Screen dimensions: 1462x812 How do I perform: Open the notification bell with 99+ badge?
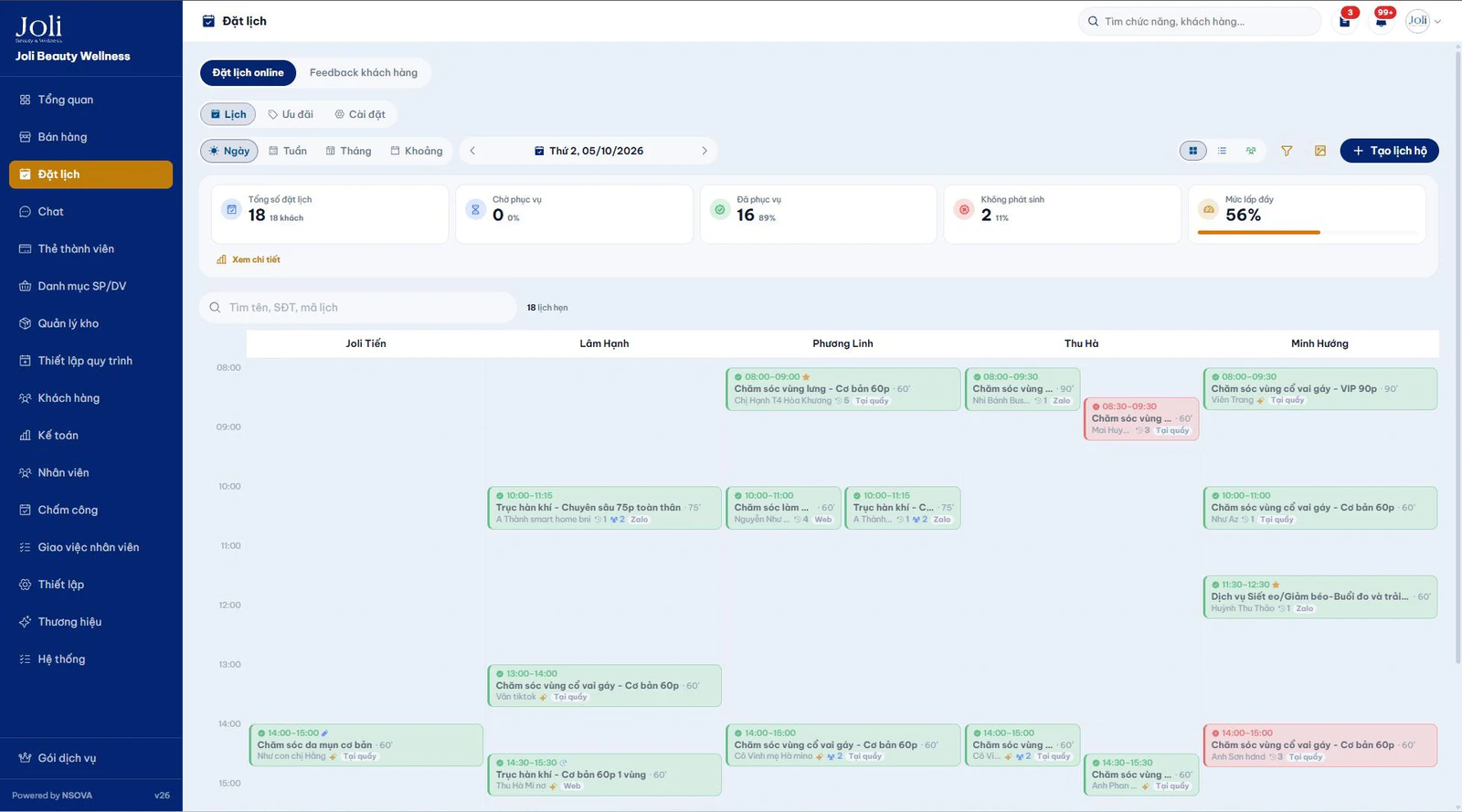pyautogui.click(x=1382, y=21)
